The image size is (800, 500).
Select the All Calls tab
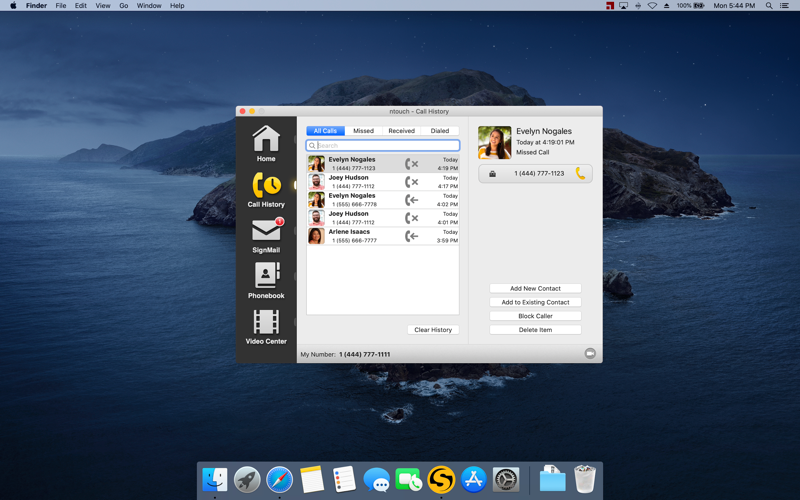pyautogui.click(x=325, y=131)
